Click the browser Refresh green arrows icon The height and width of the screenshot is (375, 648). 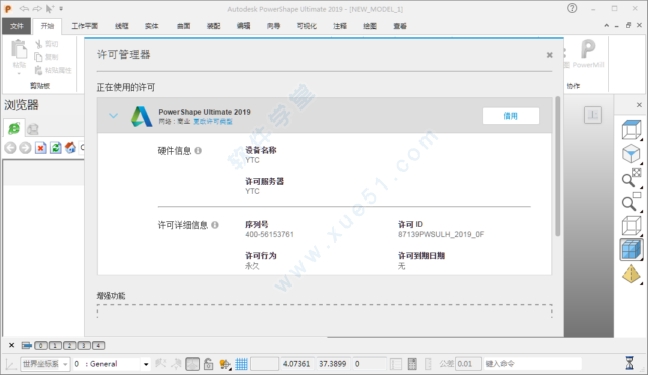pos(55,148)
